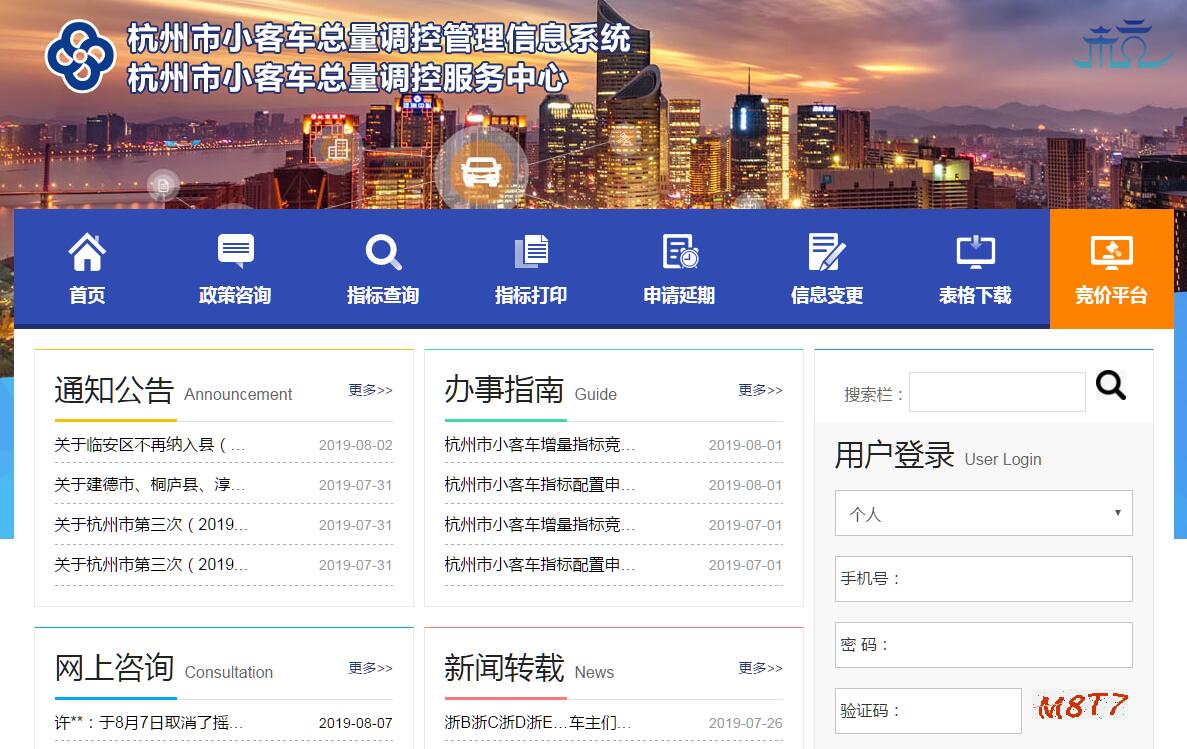Click the home house icon (首页)
This screenshot has width=1187, height=749.
tap(87, 253)
